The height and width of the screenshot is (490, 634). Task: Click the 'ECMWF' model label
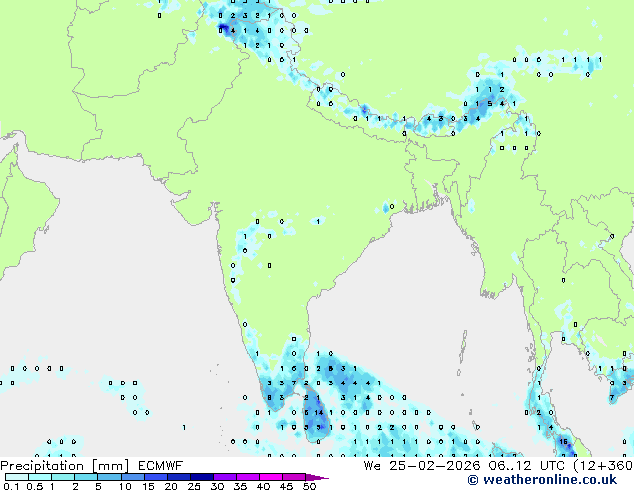pos(161,466)
